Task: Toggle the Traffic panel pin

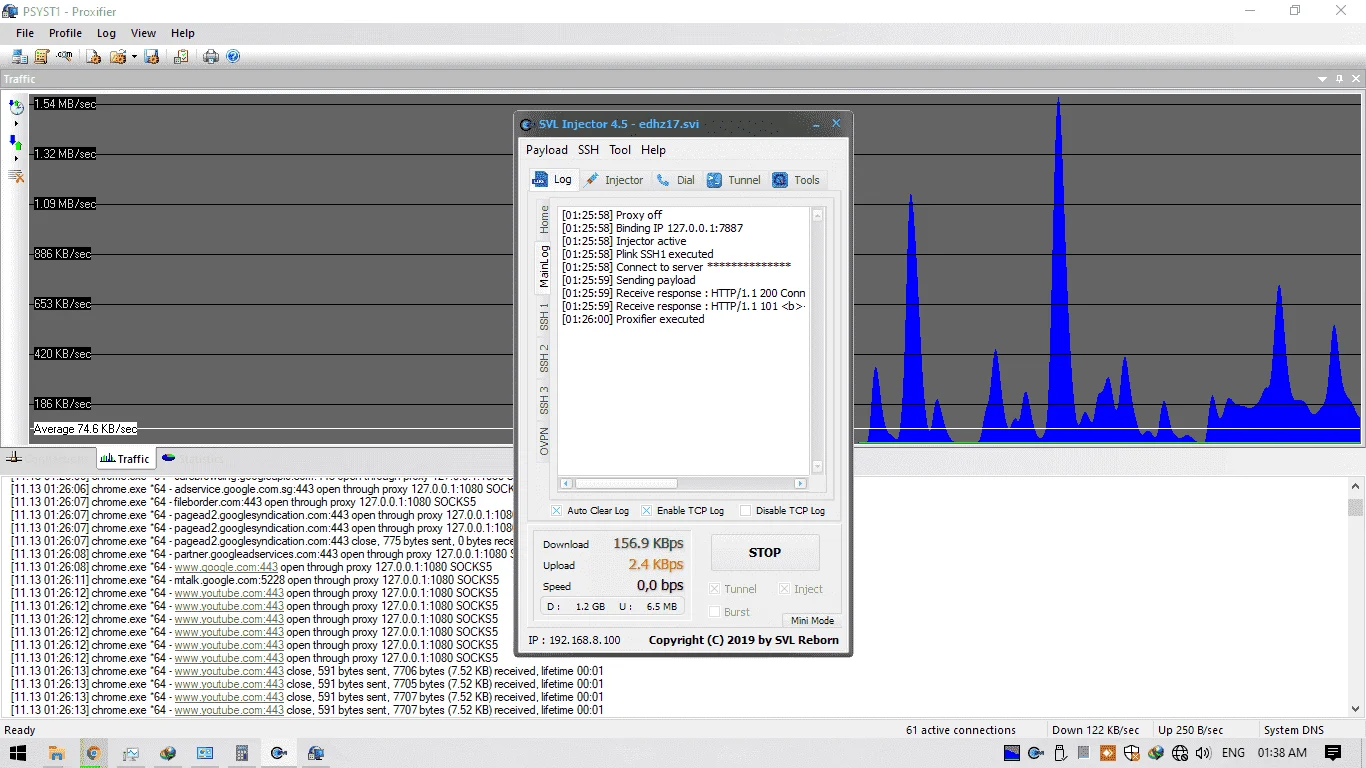Action: pos(1339,79)
